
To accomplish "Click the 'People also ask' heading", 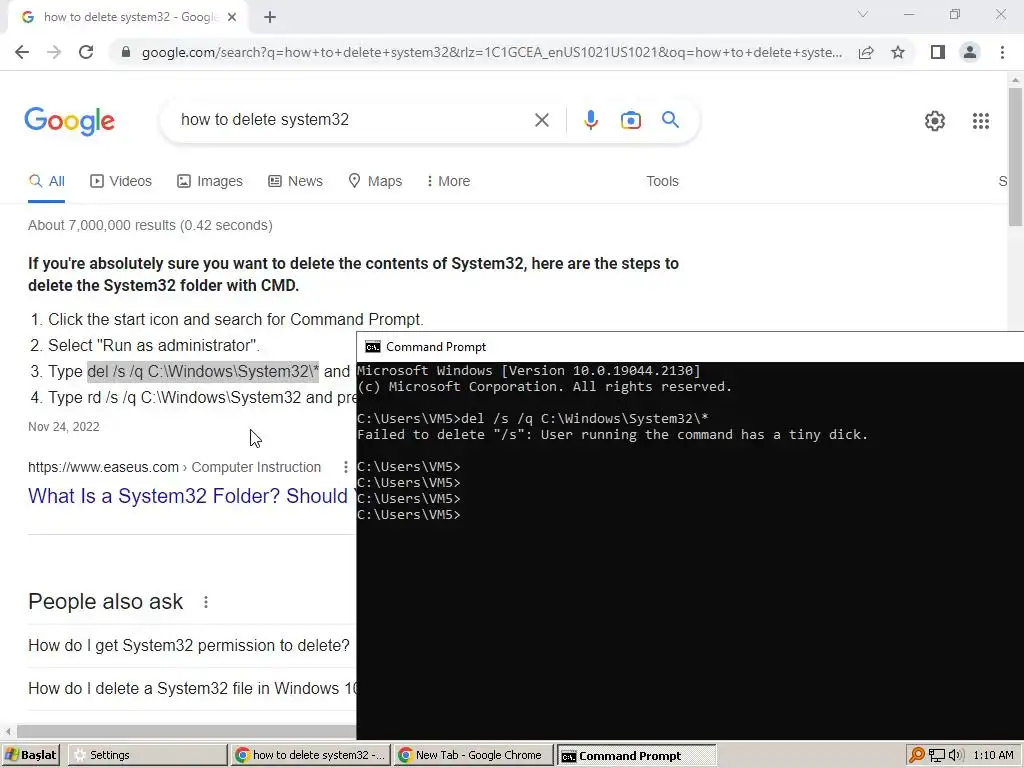I will [106, 601].
